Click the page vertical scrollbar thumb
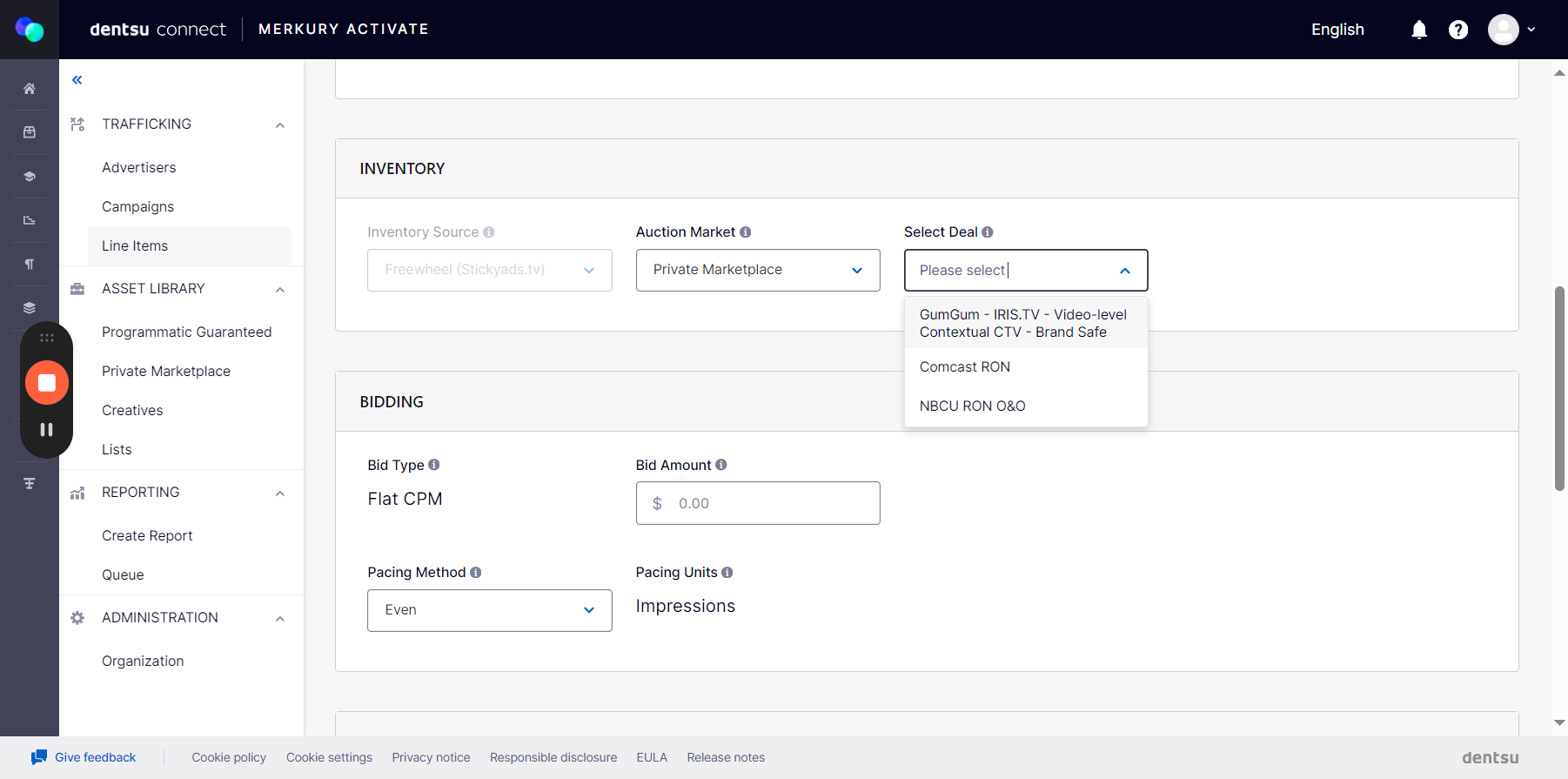1568x779 pixels. [x=1559, y=388]
